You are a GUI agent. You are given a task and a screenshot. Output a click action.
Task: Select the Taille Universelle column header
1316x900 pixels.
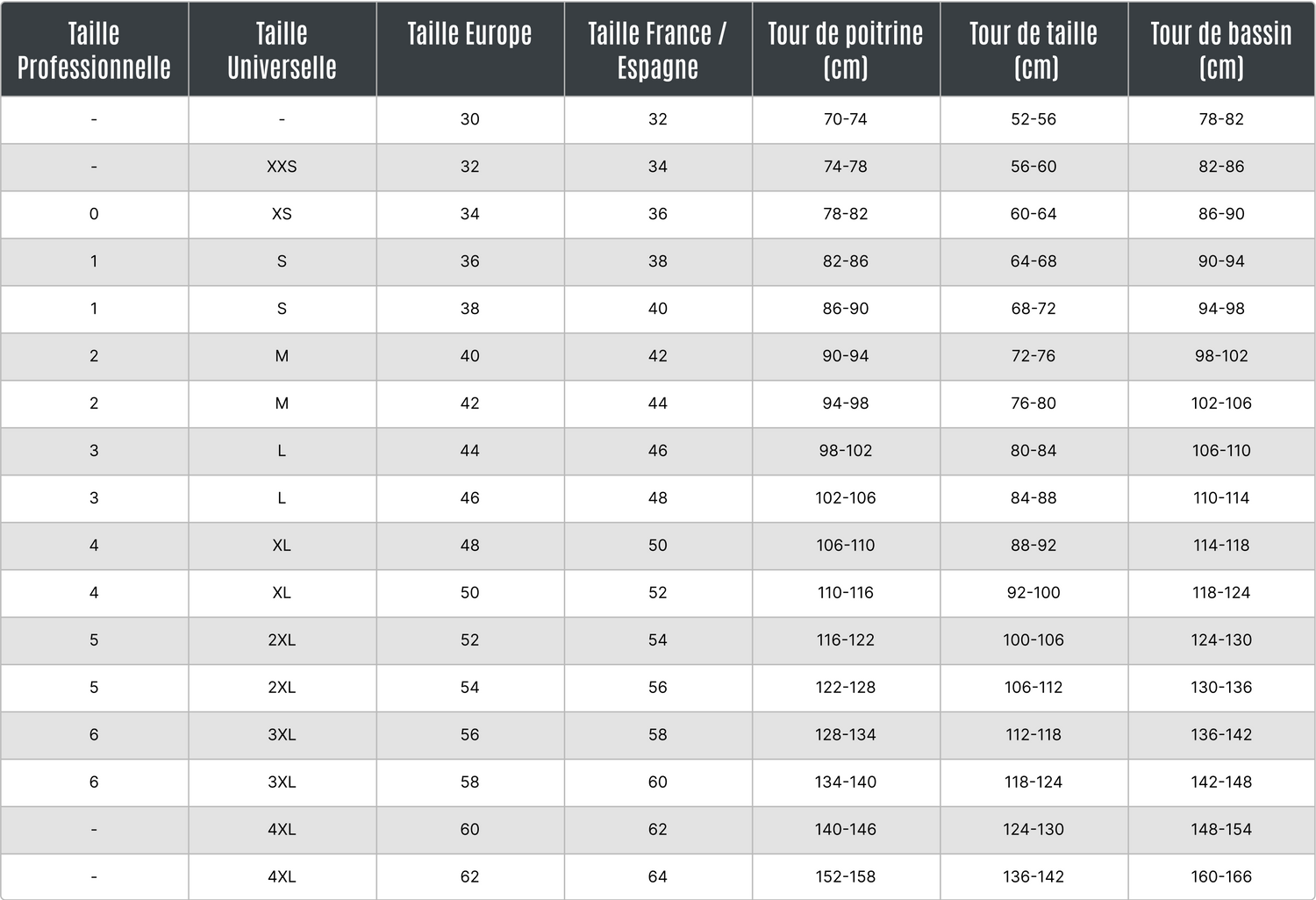[x=282, y=50]
